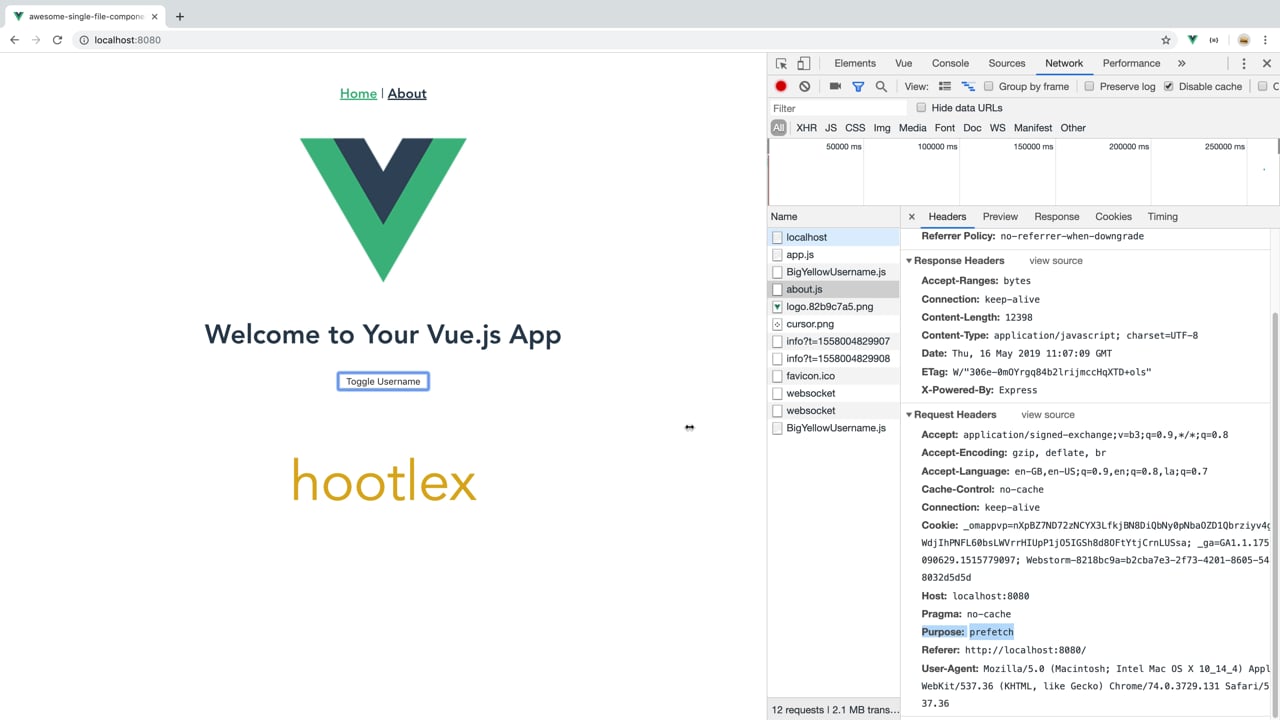Viewport: 1280px width, 720px height.
Task: Close the DevTools panel
Action: pyautogui.click(x=1267, y=63)
